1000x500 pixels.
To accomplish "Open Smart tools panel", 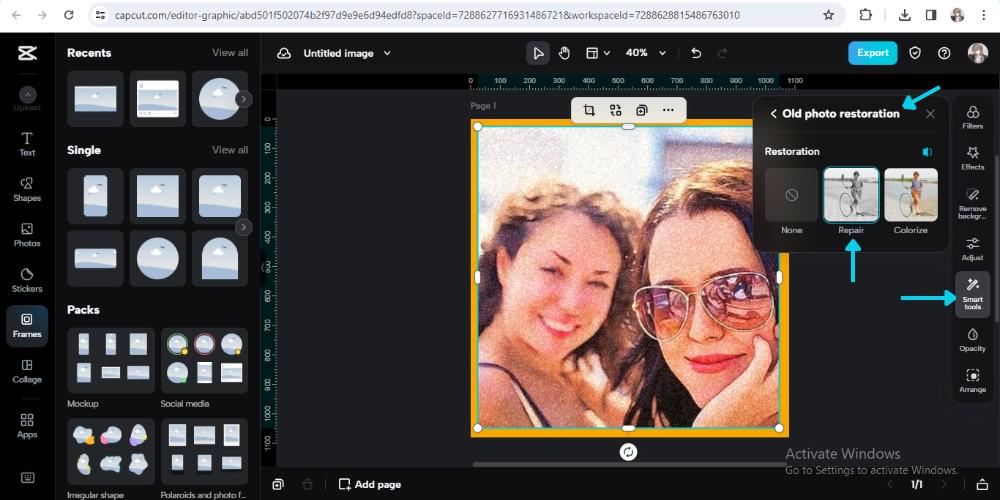I will click(x=973, y=294).
